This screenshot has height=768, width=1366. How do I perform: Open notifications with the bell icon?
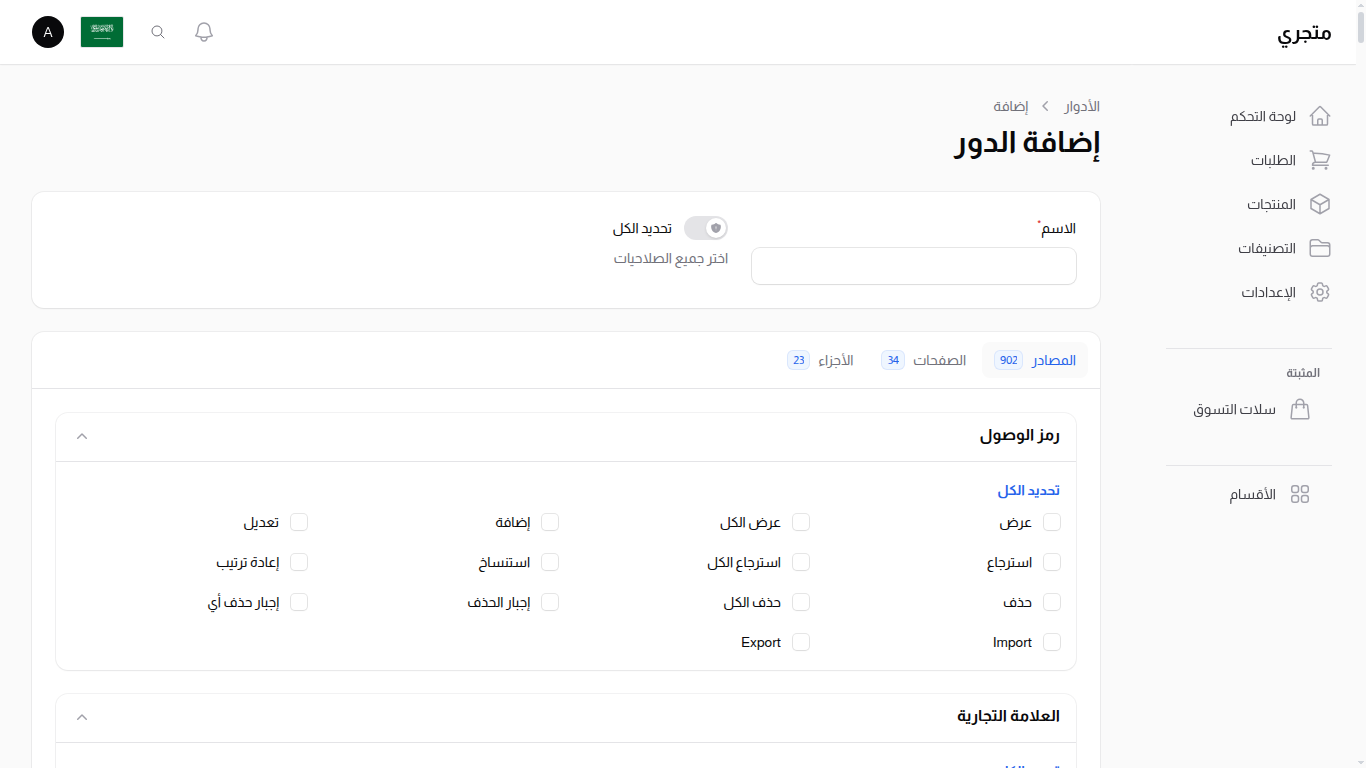[203, 31]
